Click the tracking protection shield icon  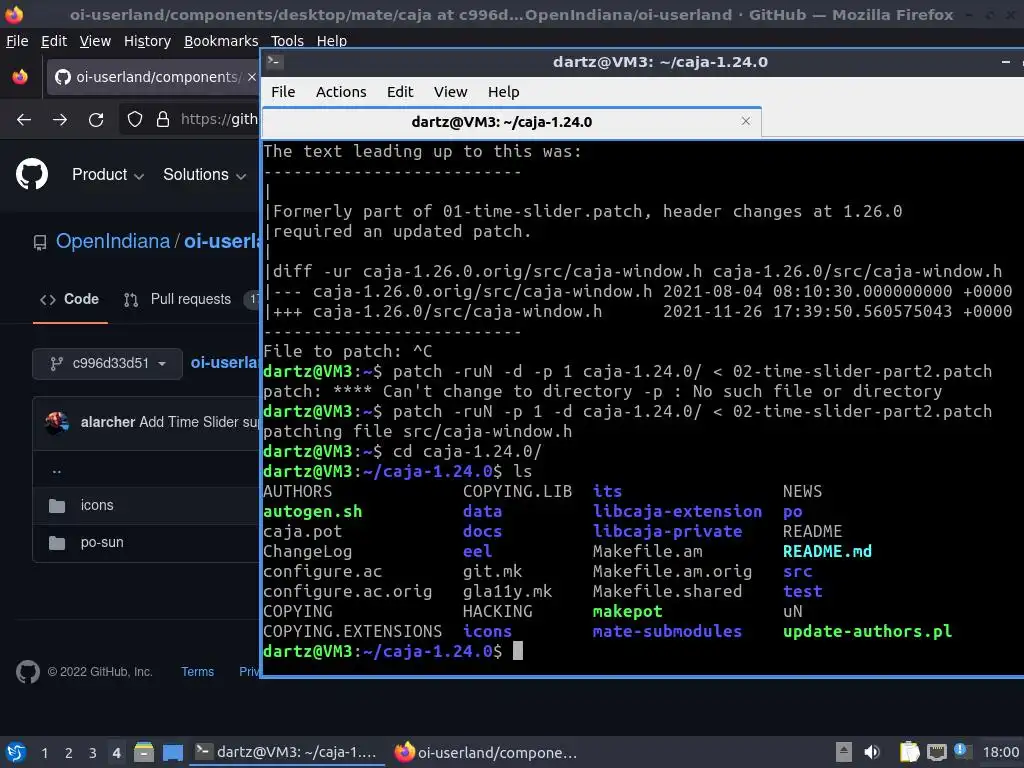(x=135, y=120)
